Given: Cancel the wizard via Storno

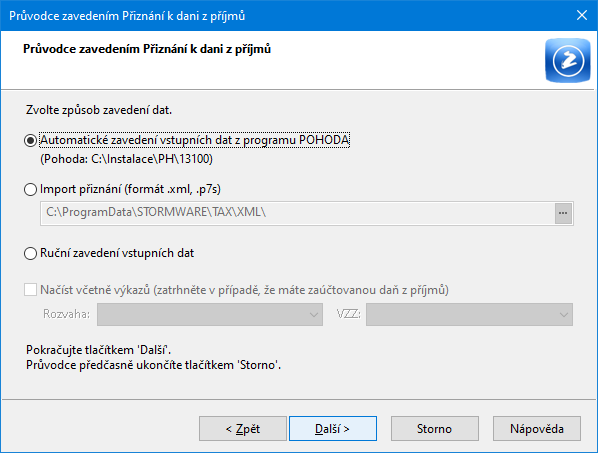Looking at the screenshot, I should pyautogui.click(x=434, y=429).
